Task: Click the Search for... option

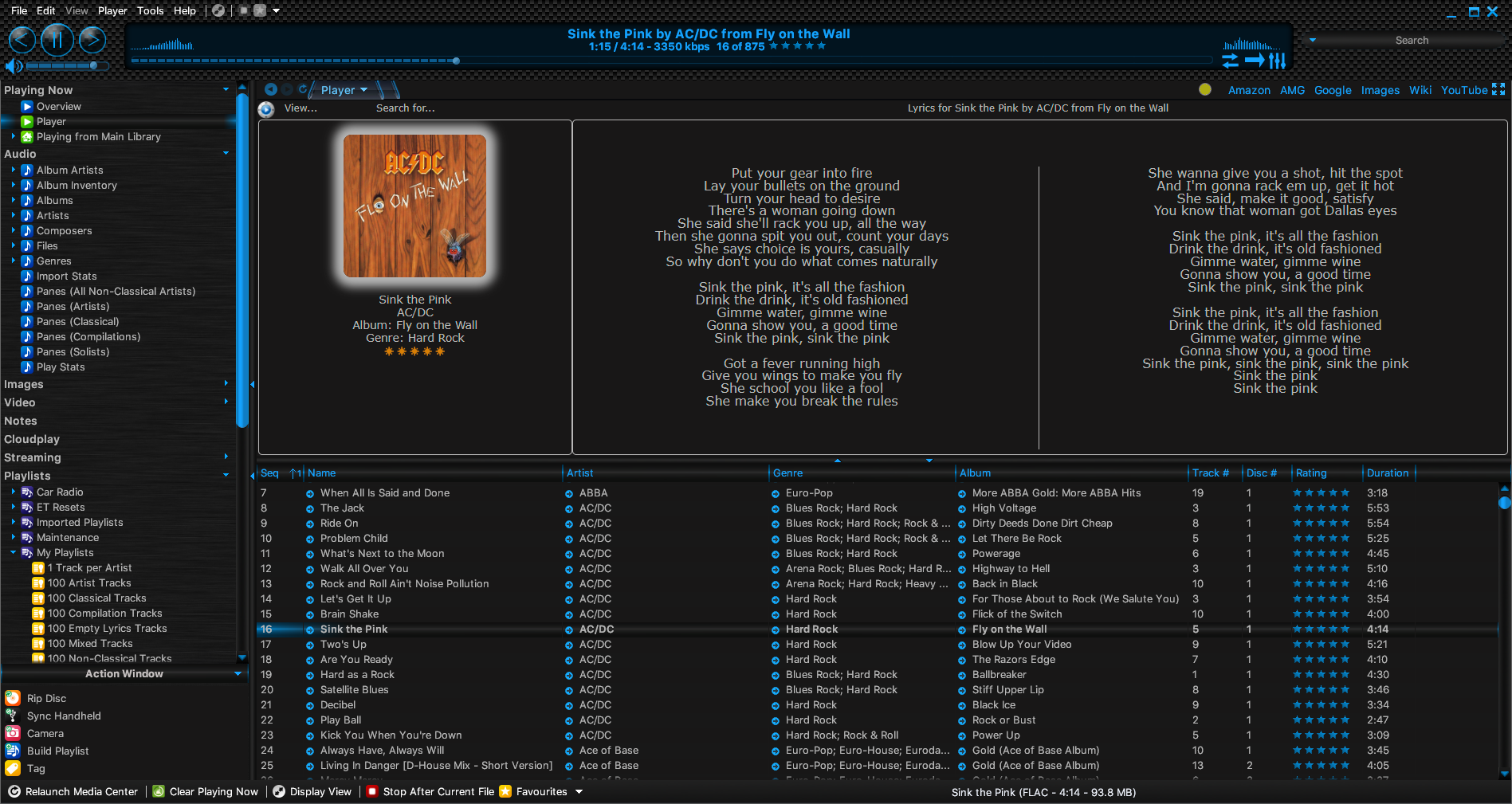Action: tap(406, 108)
